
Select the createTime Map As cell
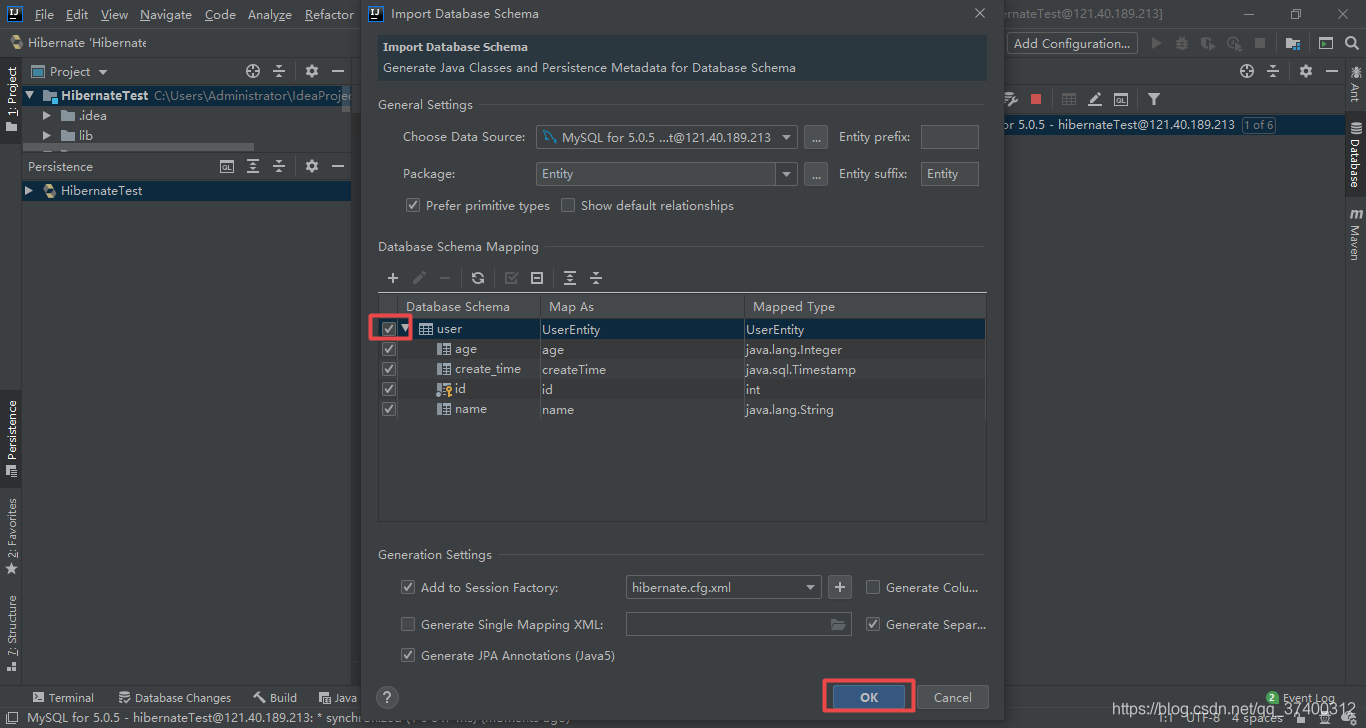[641, 369]
